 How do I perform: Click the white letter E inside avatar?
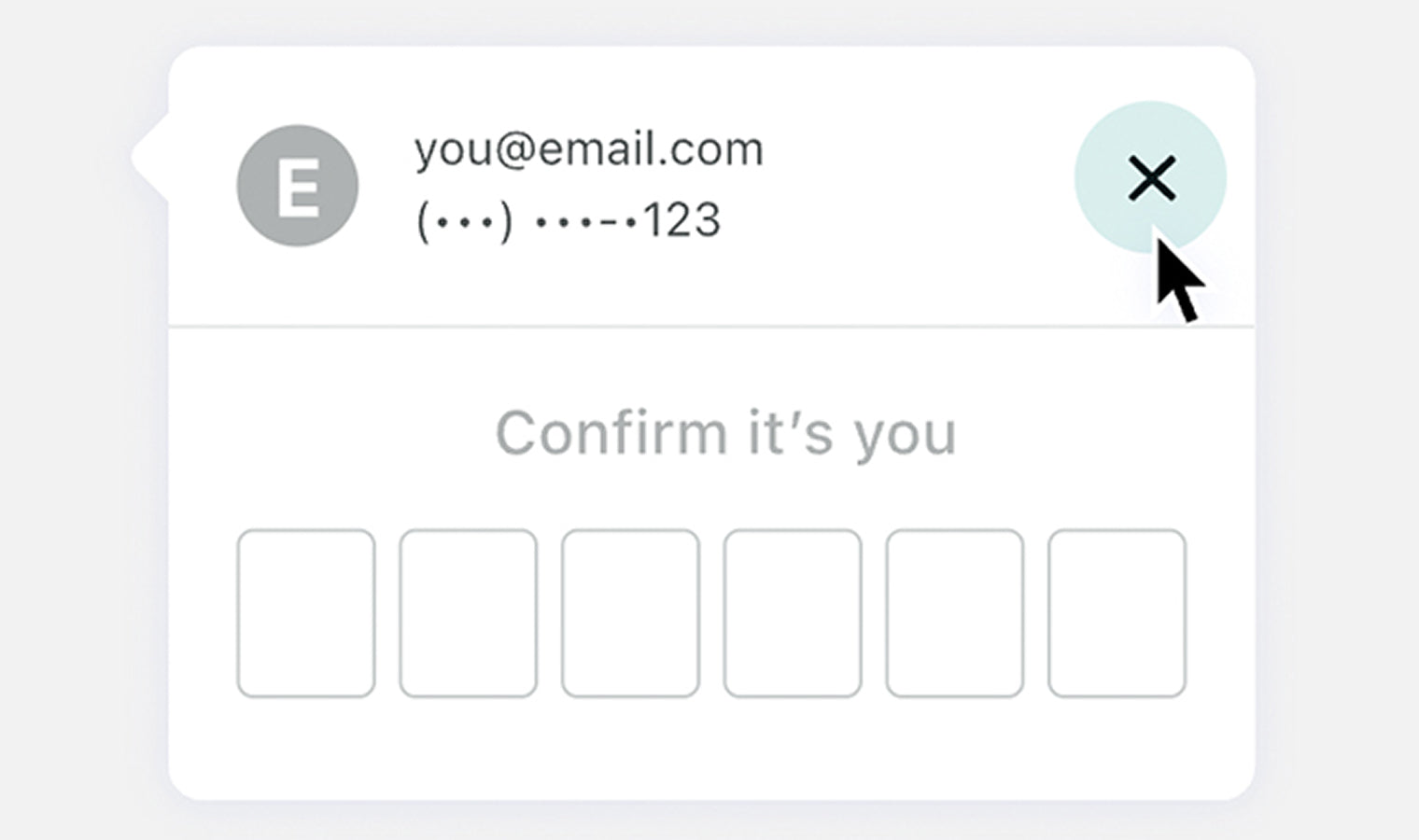pyautogui.click(x=298, y=188)
